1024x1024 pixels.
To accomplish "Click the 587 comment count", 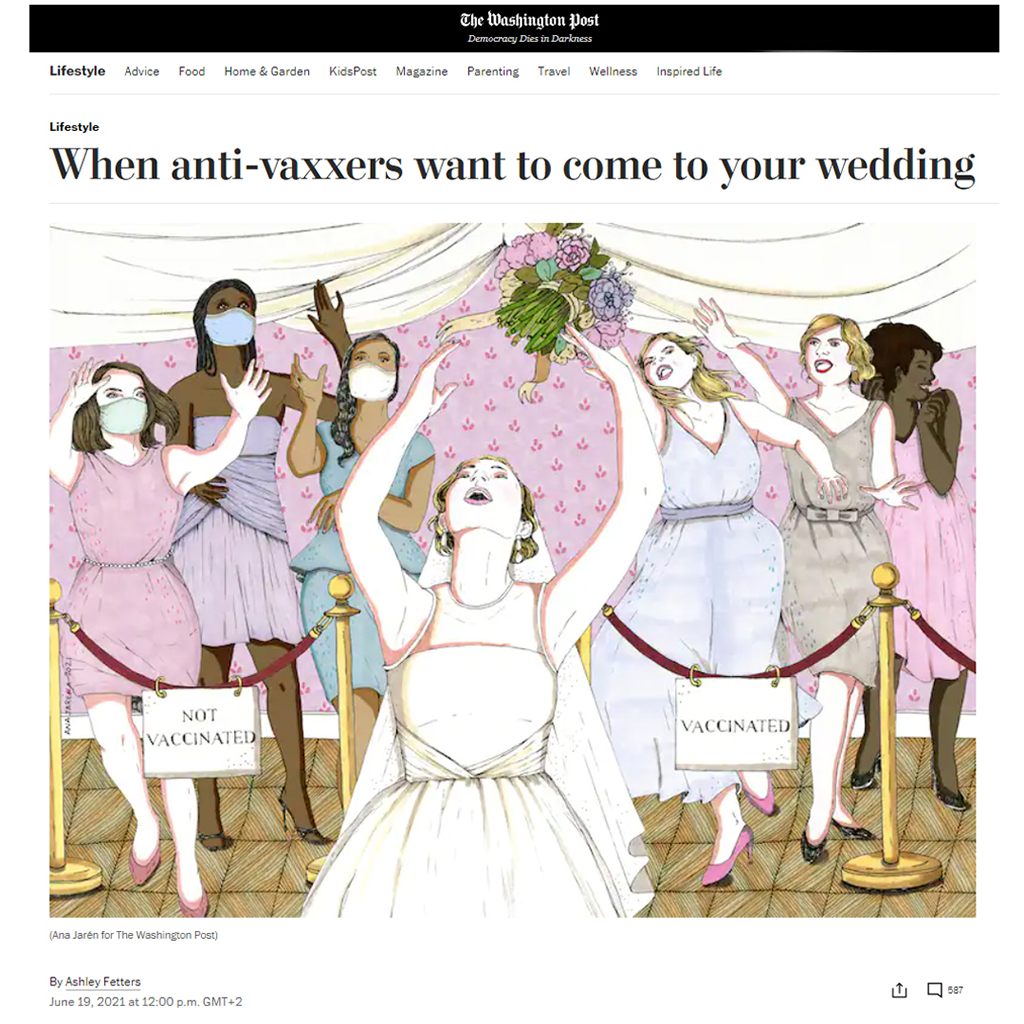I will pyautogui.click(x=955, y=990).
